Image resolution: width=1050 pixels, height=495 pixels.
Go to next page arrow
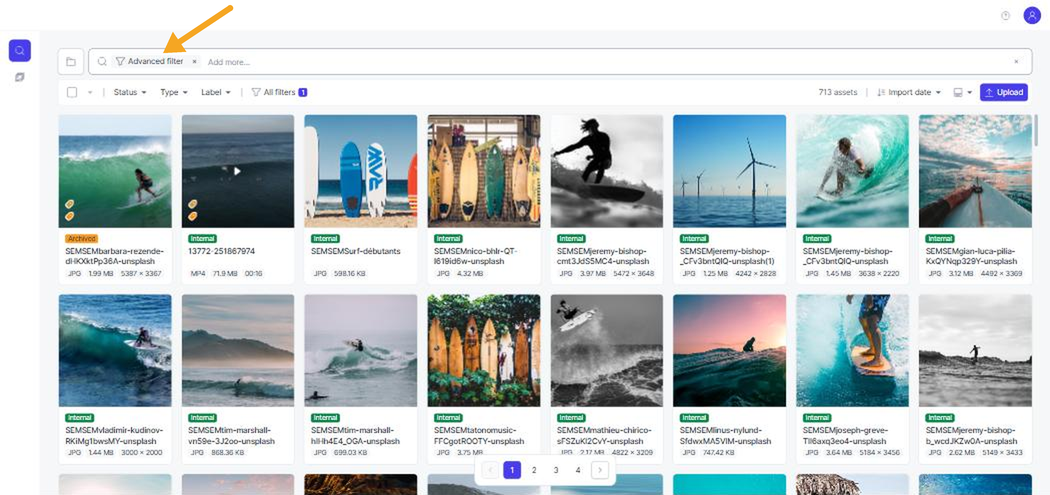[x=600, y=470]
